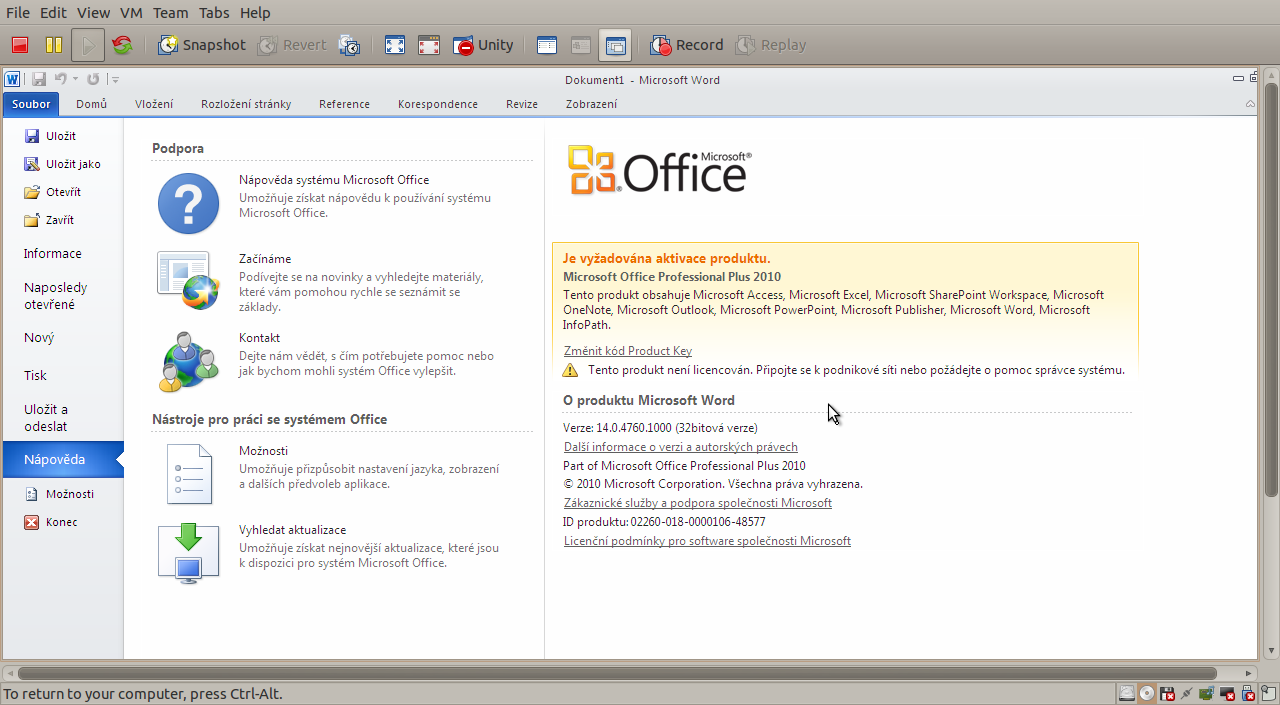This screenshot has width=1280, height=705.
Task: Open the snapshot manager icon
Action: coord(350,45)
